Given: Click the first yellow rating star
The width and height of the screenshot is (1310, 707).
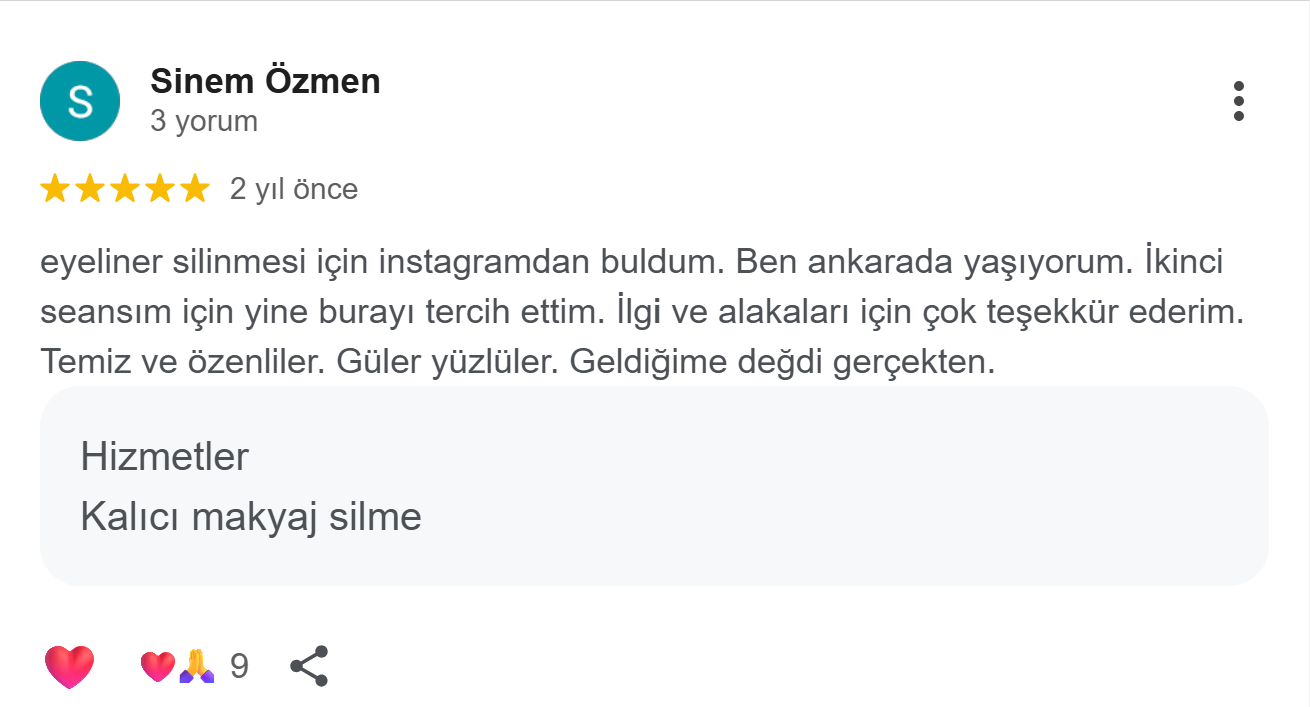Looking at the screenshot, I should [55, 189].
